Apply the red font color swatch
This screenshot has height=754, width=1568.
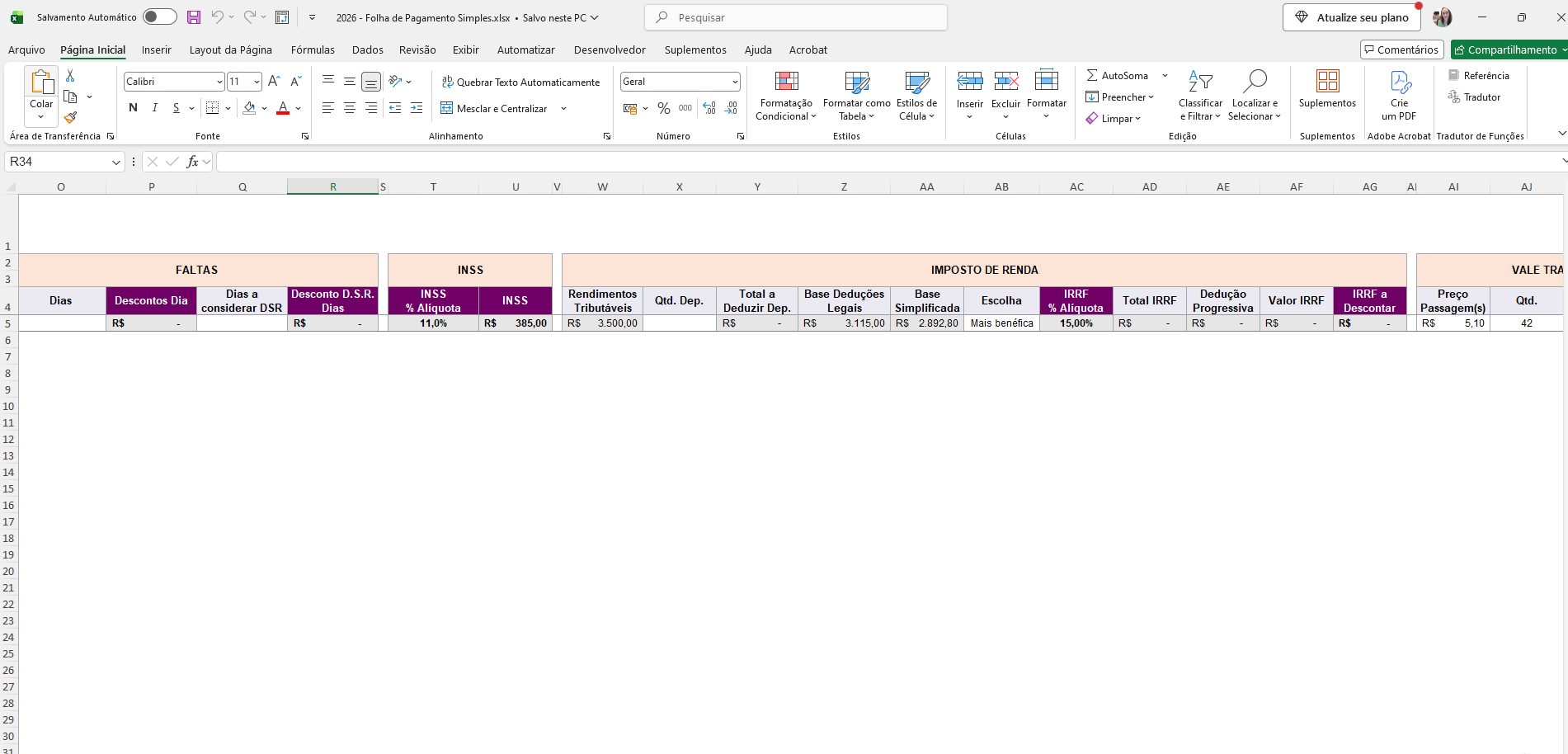tap(283, 108)
